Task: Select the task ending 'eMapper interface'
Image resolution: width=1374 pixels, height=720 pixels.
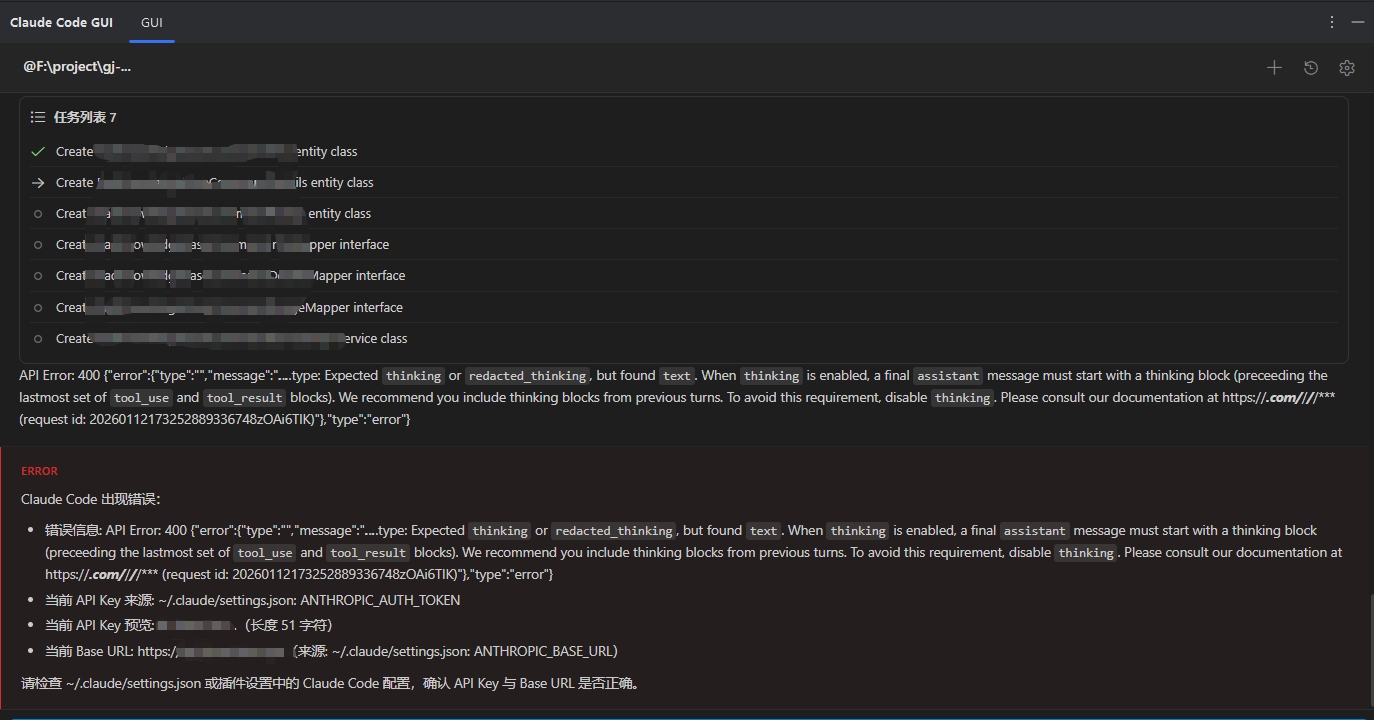Action: [684, 308]
